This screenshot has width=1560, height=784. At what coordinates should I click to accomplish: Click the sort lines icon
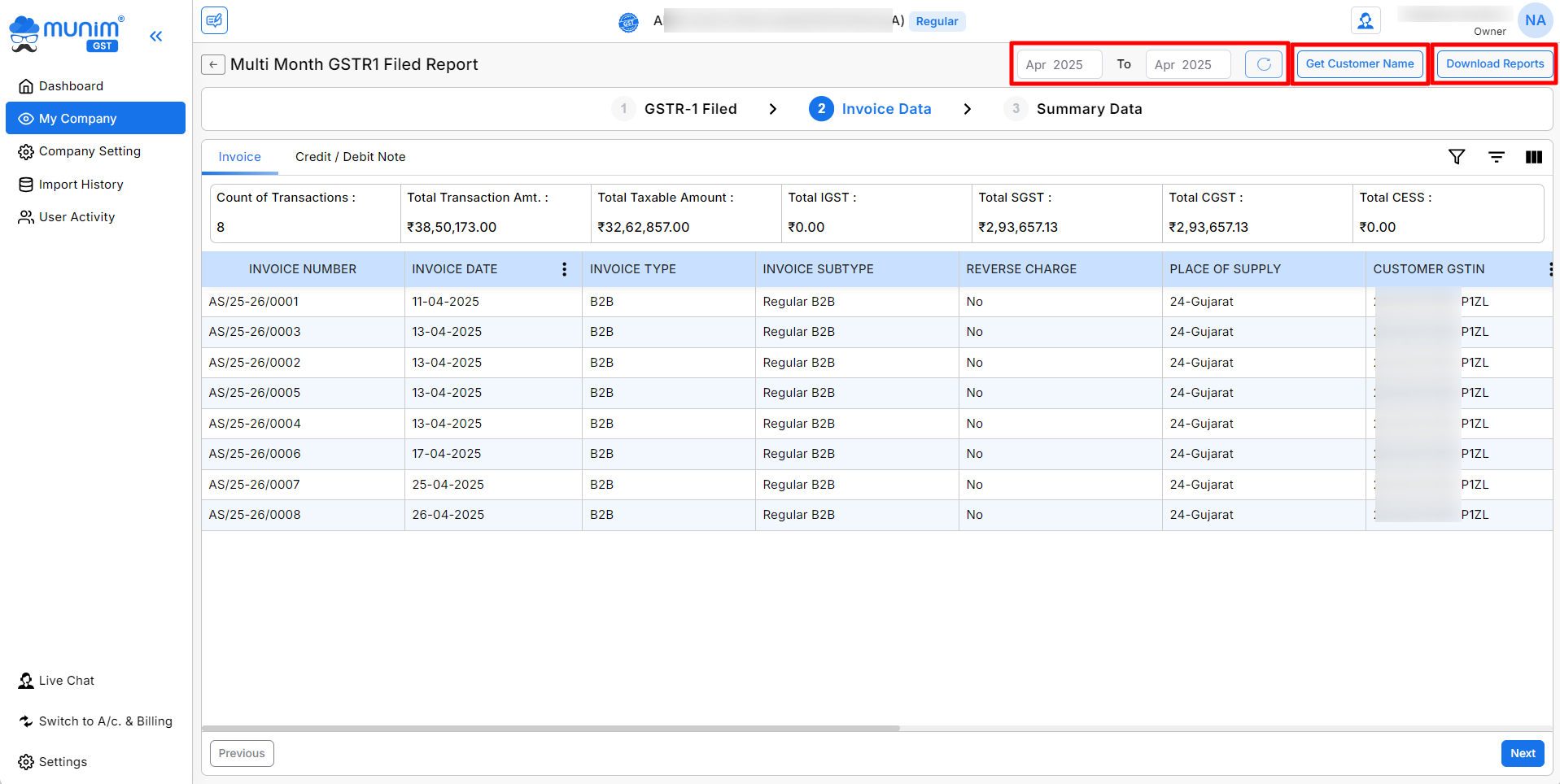point(1496,157)
